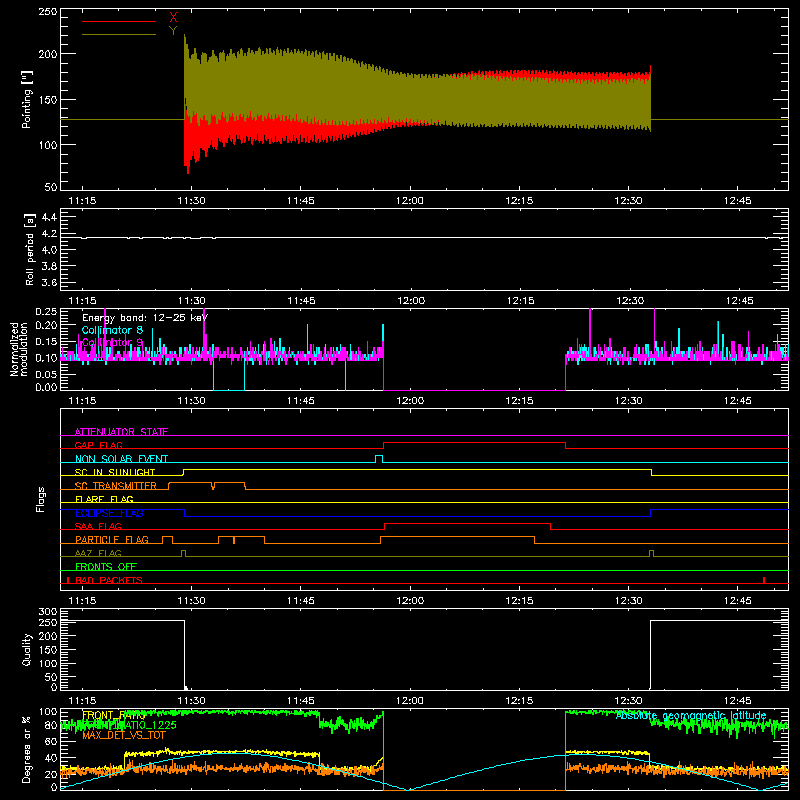Image resolution: width=800 pixels, height=800 pixels.
Task: Click the SC_TRANSMITTER flag label
Action: 116,486
